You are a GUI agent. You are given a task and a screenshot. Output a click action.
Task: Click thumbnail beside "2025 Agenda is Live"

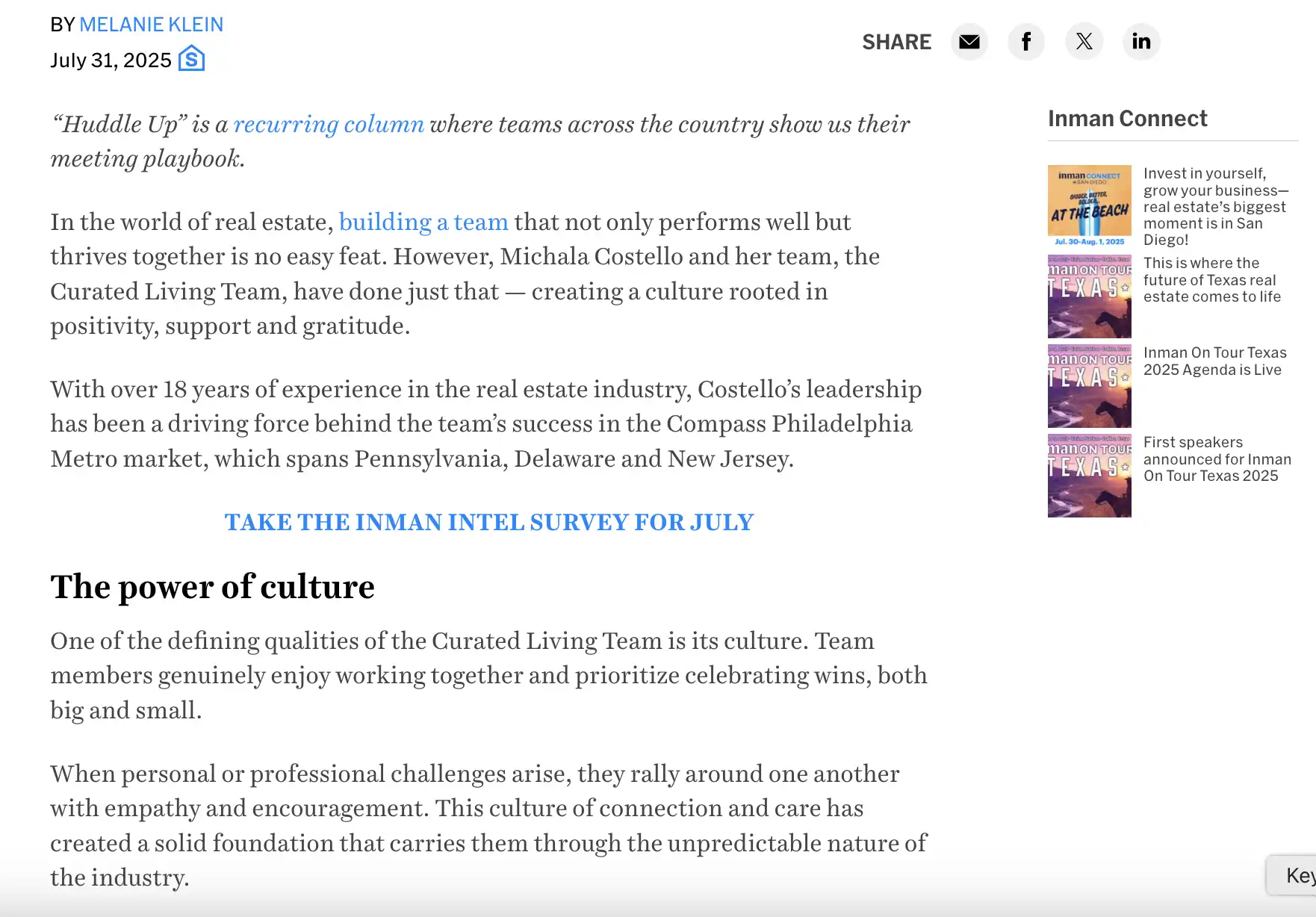pyautogui.click(x=1089, y=386)
